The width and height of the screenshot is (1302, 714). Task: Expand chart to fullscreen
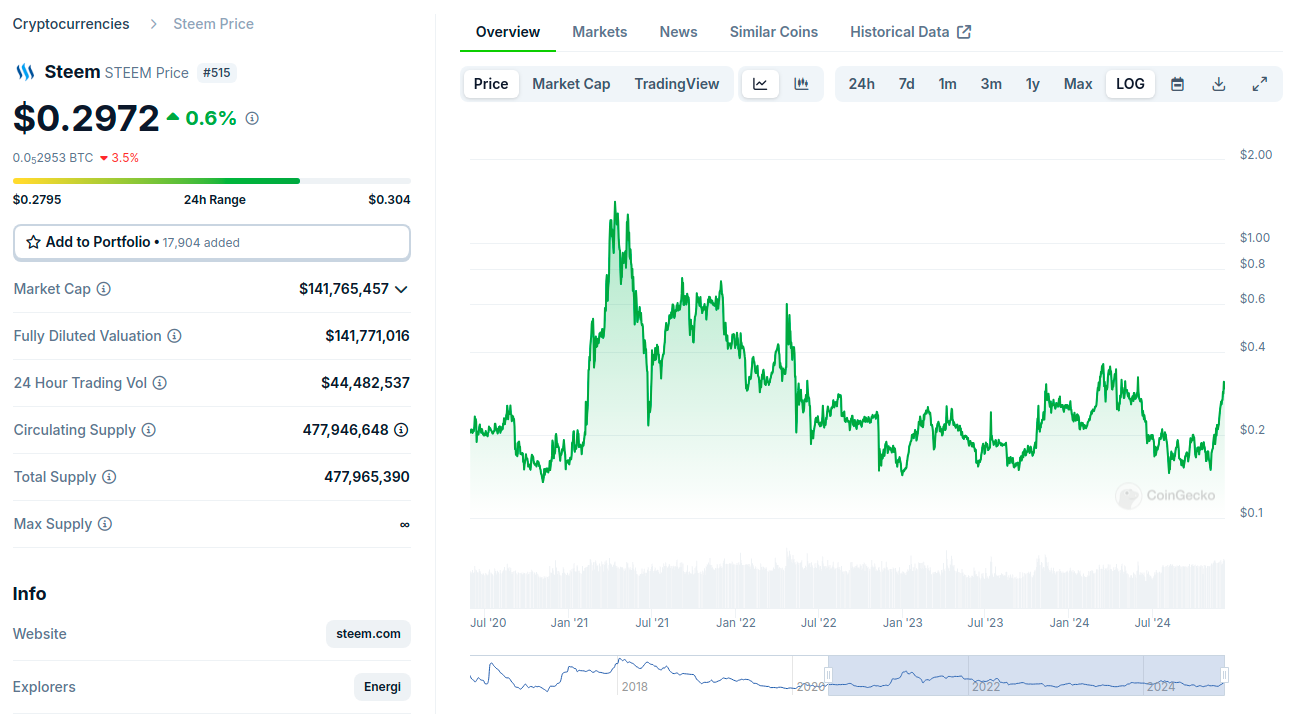click(x=1260, y=84)
